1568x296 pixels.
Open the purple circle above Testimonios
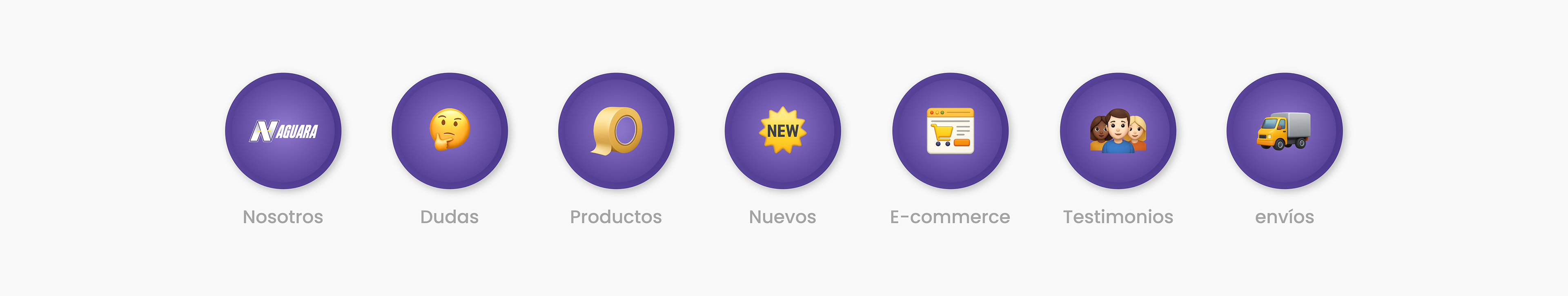tap(1118, 131)
